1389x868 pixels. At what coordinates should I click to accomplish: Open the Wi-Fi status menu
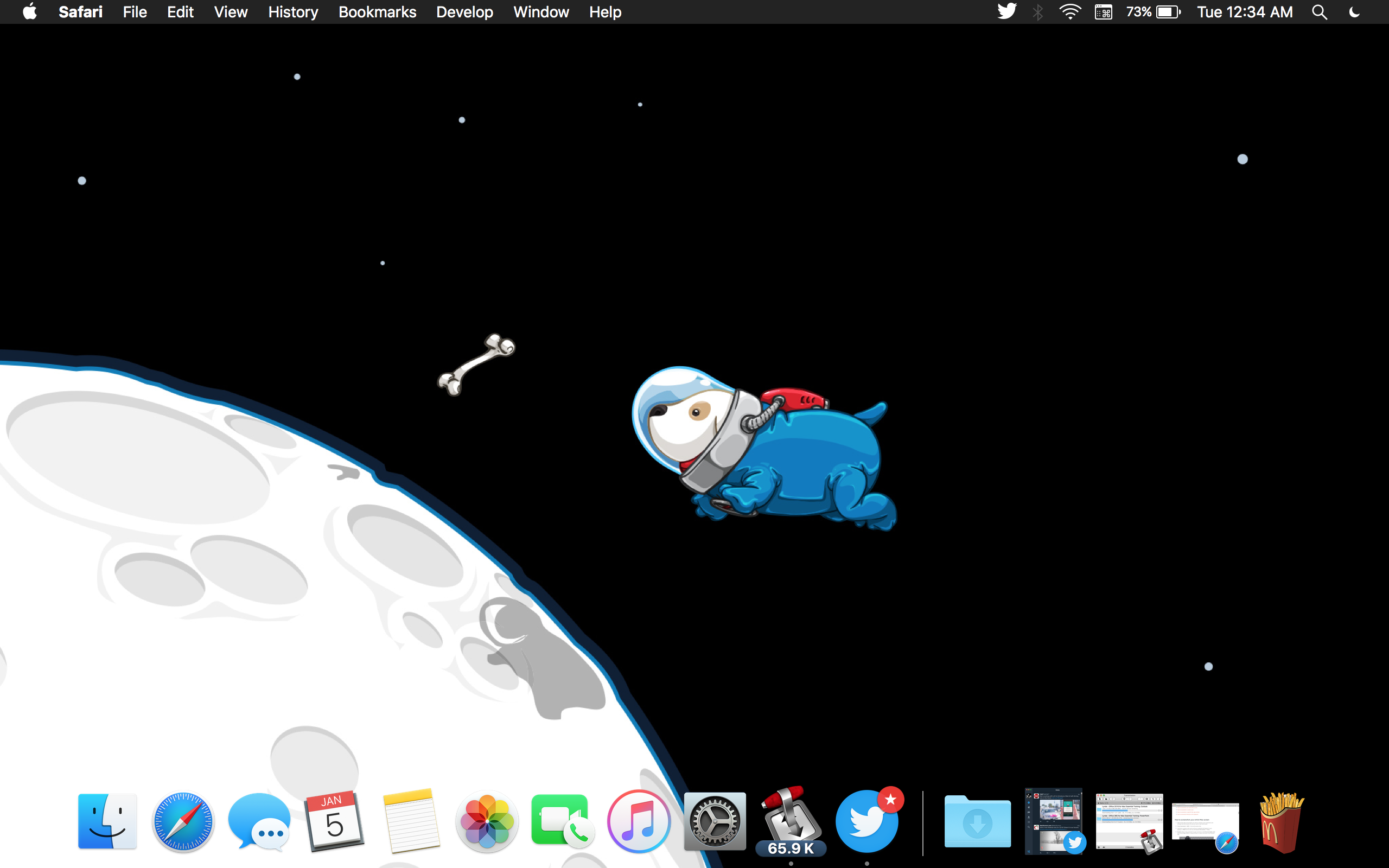coord(1070,12)
